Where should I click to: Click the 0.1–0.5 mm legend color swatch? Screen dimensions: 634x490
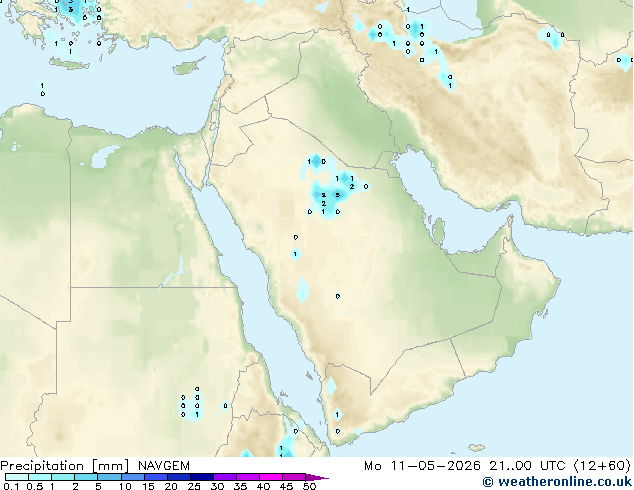click(17, 477)
